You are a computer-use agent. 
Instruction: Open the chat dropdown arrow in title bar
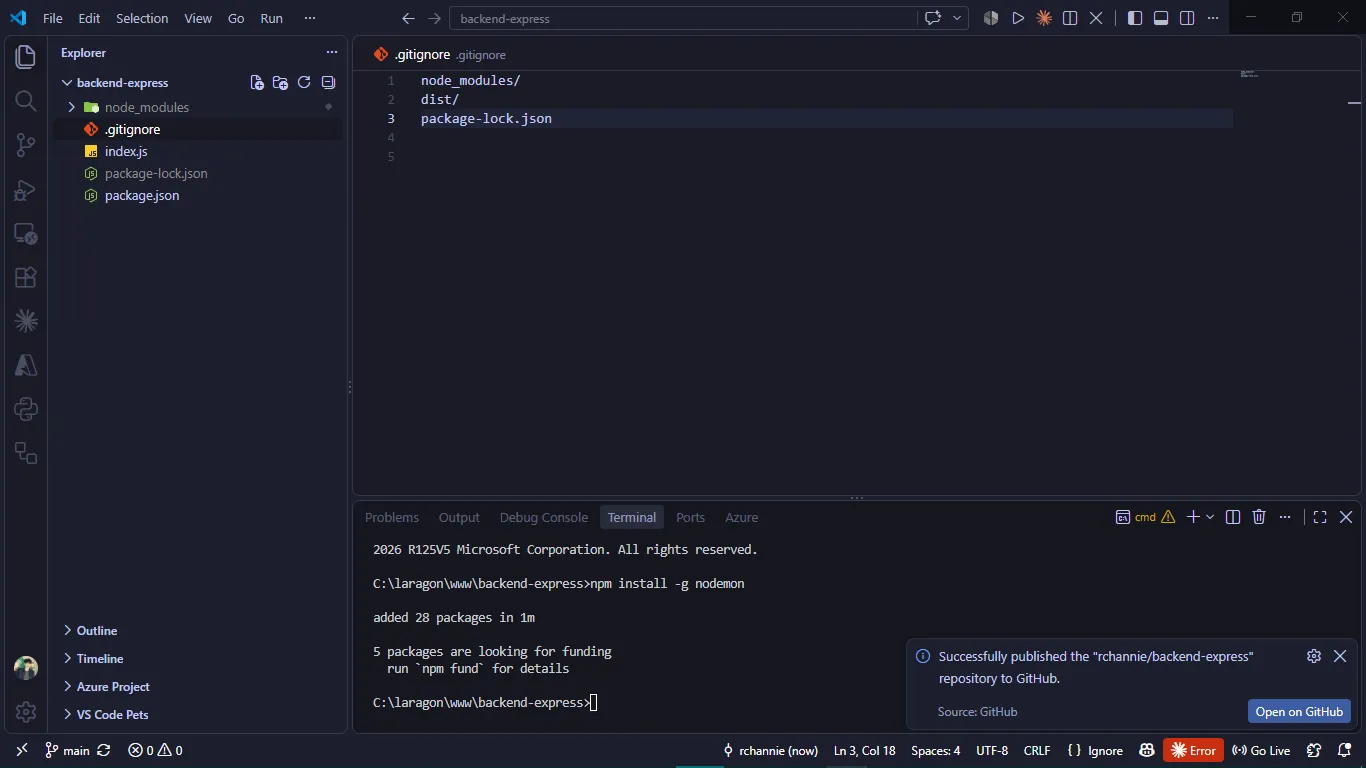(x=957, y=18)
